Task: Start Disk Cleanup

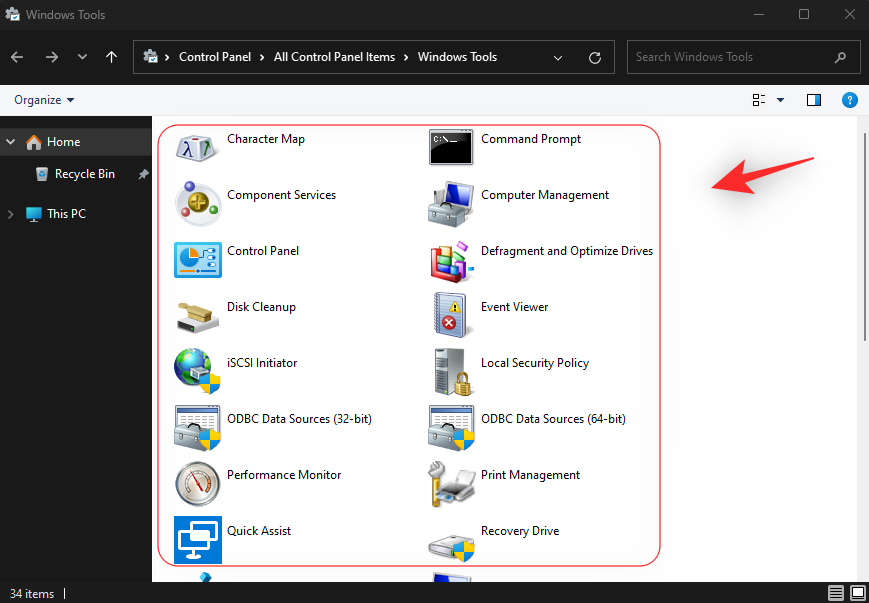Action: [x=261, y=307]
